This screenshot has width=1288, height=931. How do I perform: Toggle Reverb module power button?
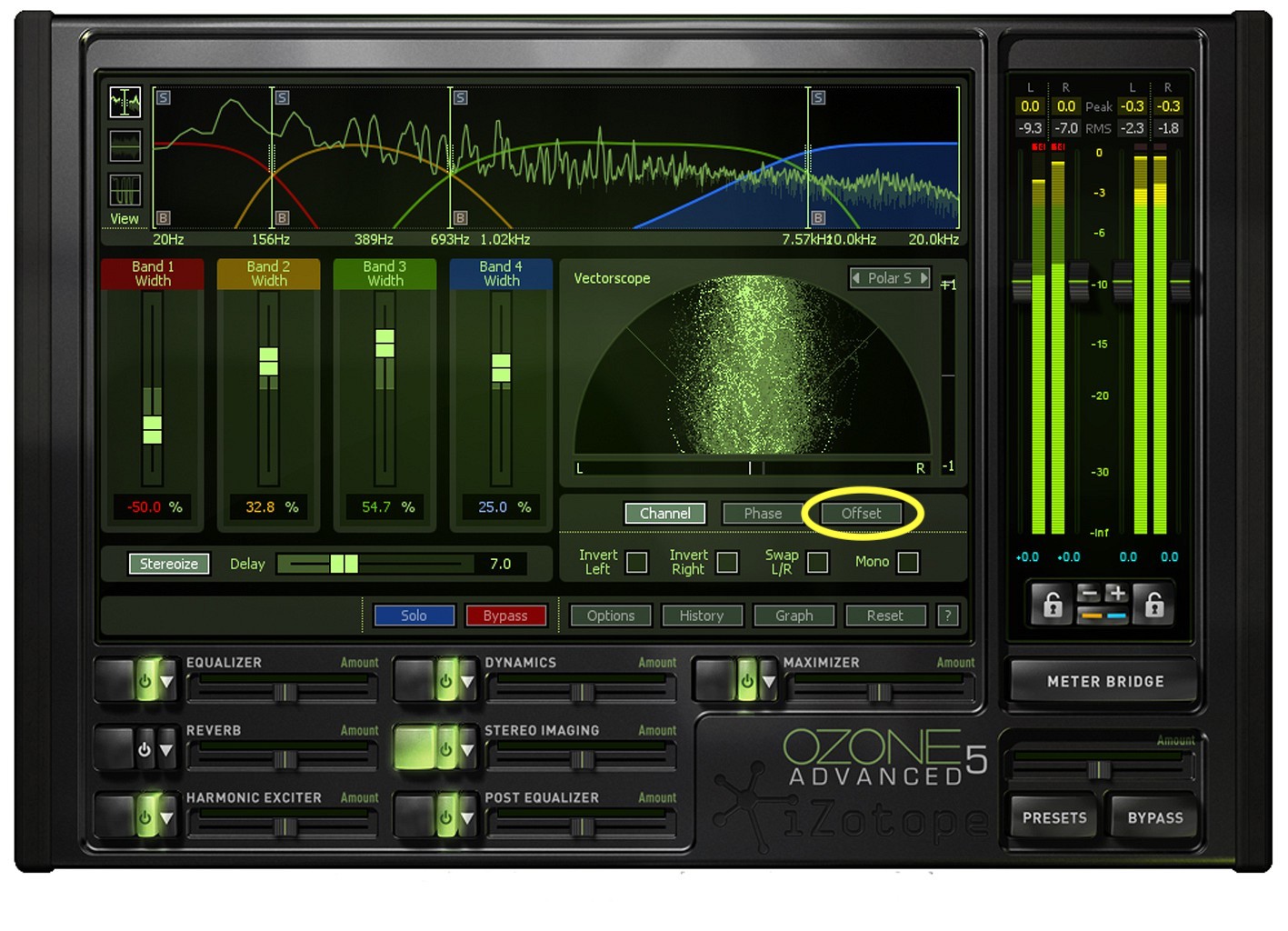[145, 750]
